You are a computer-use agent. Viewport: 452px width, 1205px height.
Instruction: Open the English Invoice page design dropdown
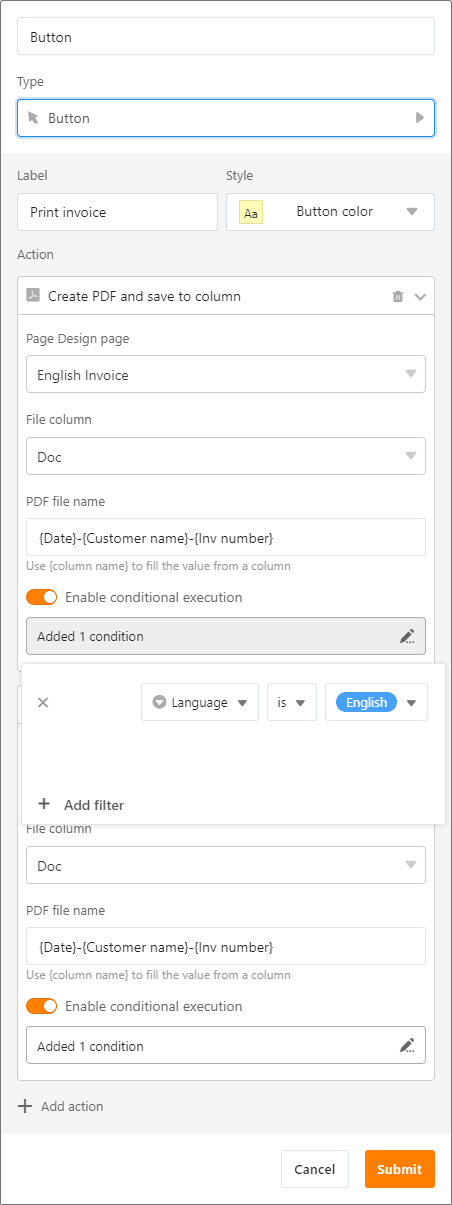point(226,375)
